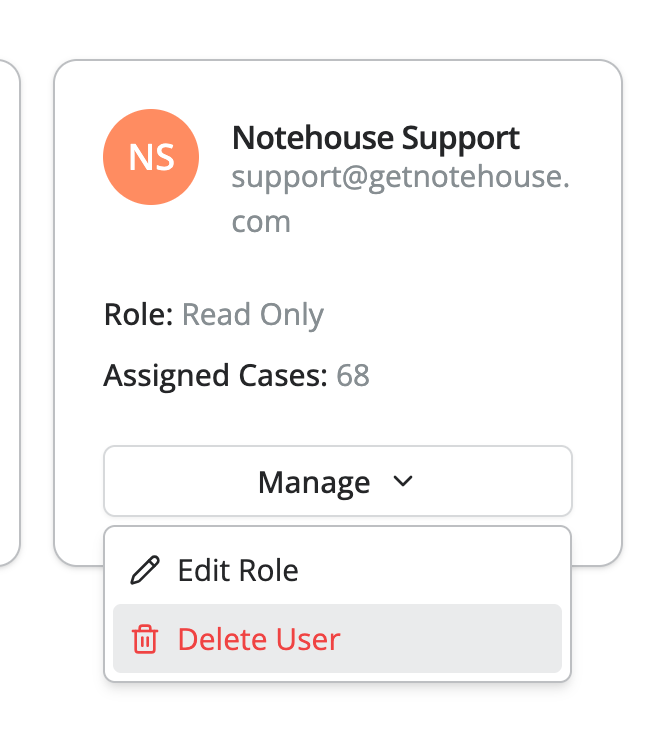Click the Read Only role value
The height and width of the screenshot is (732, 672).
click(253, 315)
